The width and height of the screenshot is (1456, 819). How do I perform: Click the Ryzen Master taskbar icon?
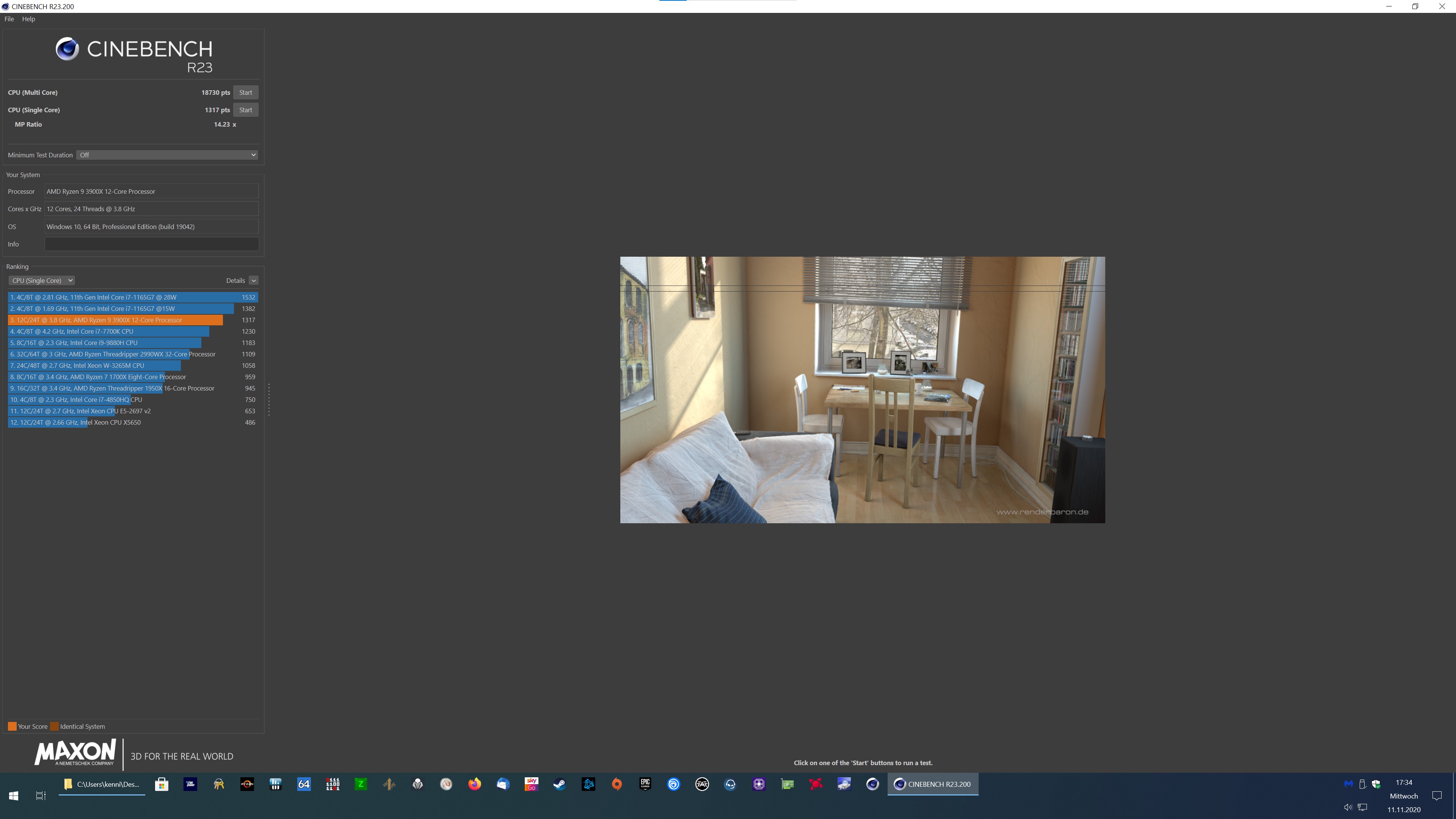coord(247,784)
